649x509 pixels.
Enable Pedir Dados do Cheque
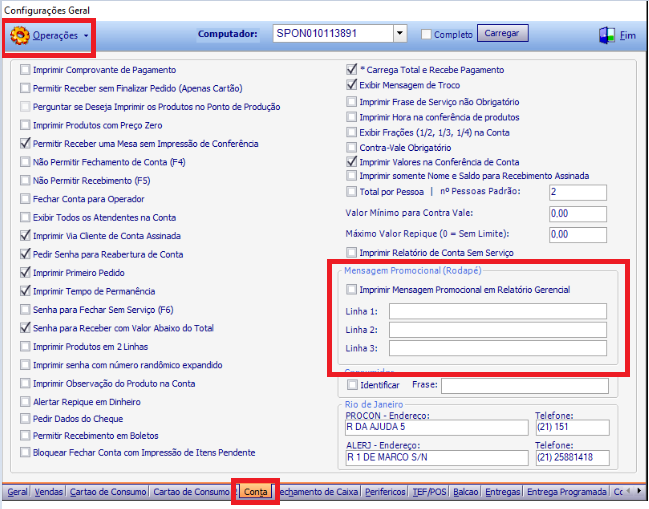[25, 418]
